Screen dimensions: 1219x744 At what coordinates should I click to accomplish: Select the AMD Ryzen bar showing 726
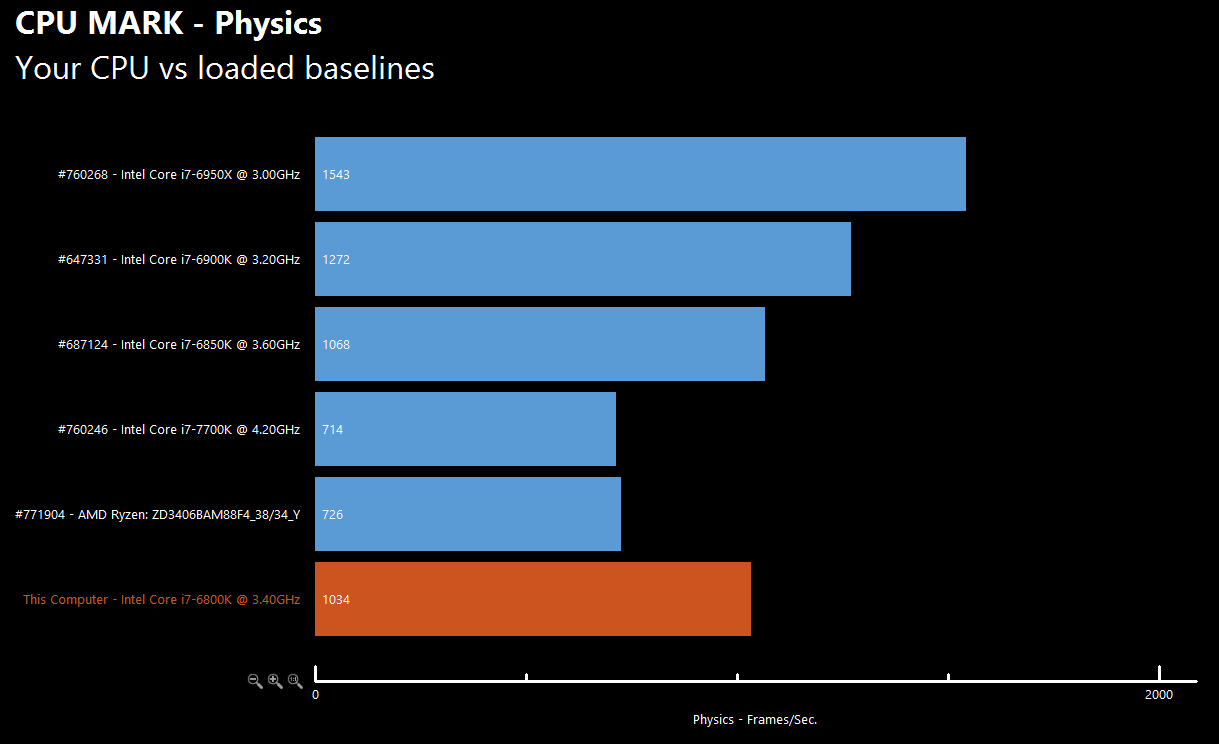tap(468, 514)
